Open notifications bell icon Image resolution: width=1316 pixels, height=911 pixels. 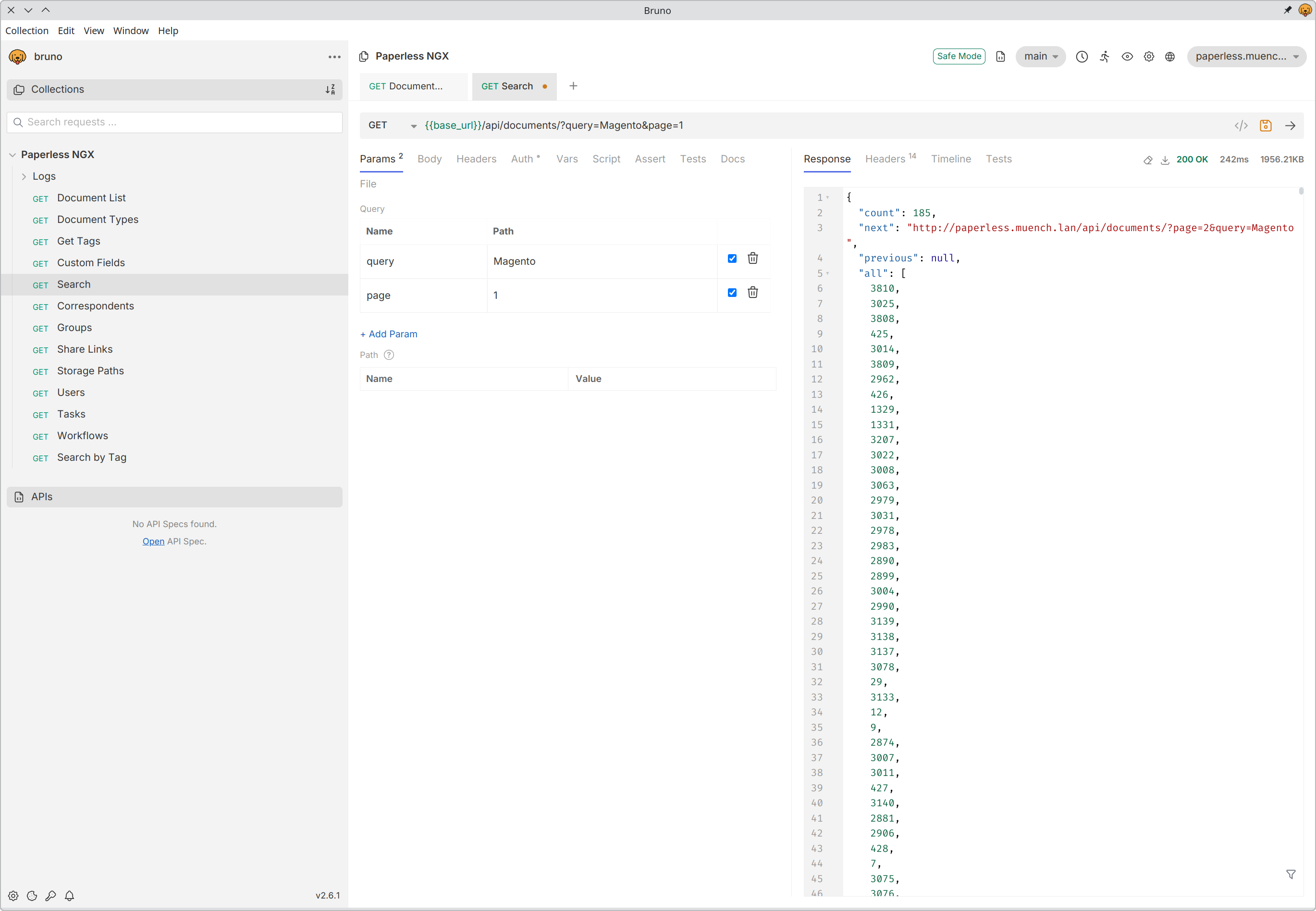click(70, 896)
